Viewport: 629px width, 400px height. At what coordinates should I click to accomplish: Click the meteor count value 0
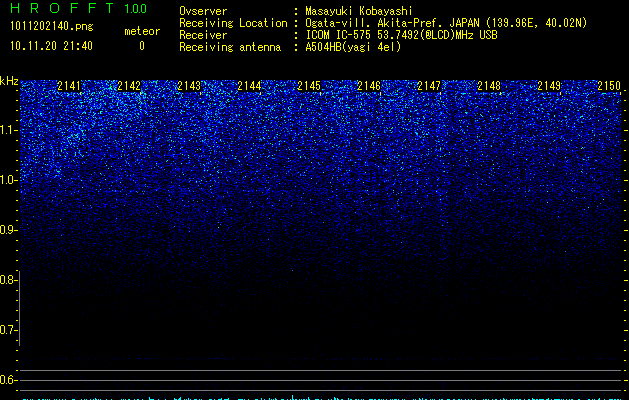(x=142, y=46)
